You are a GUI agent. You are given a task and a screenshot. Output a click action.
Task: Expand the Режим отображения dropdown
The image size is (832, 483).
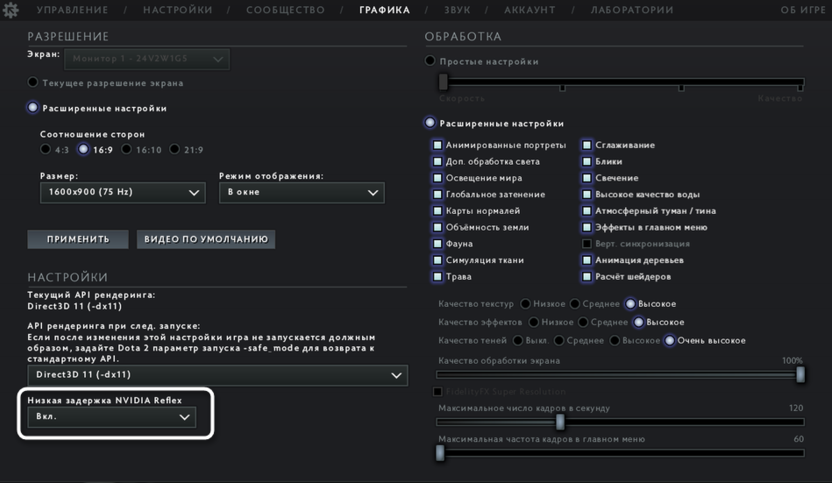[301, 192]
